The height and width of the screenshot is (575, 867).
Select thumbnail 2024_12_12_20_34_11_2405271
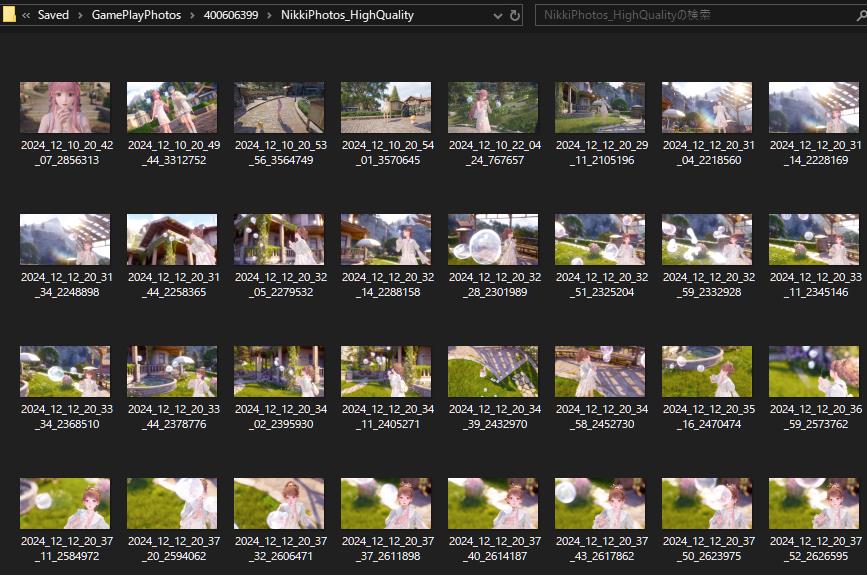pyautogui.click(x=386, y=372)
